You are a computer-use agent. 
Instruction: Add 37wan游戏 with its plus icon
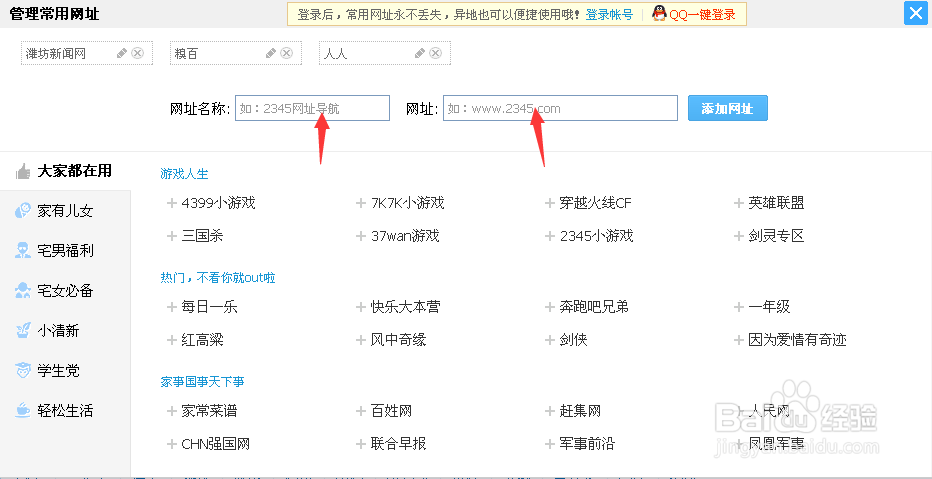click(x=361, y=236)
